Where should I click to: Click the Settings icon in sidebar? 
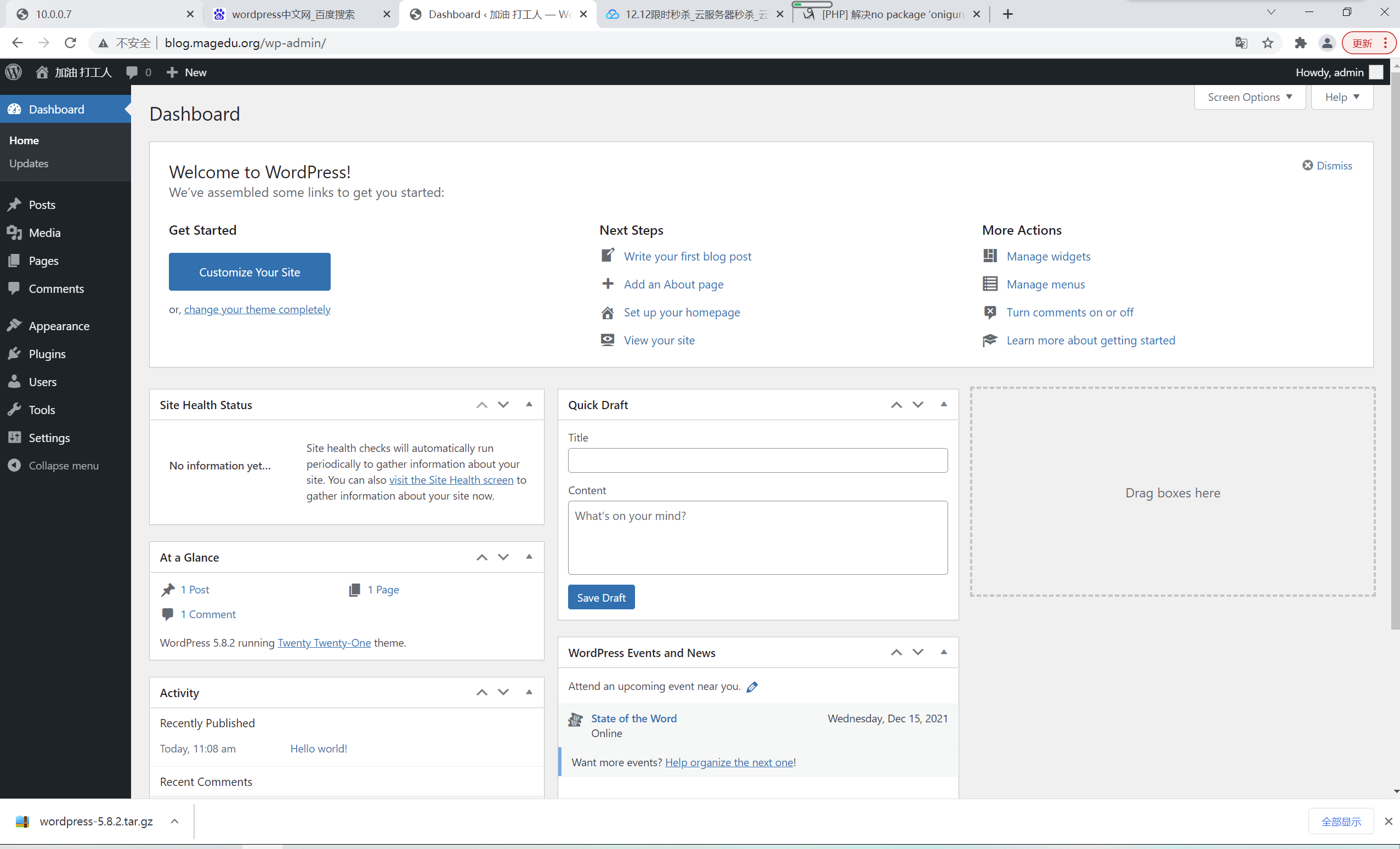[14, 437]
